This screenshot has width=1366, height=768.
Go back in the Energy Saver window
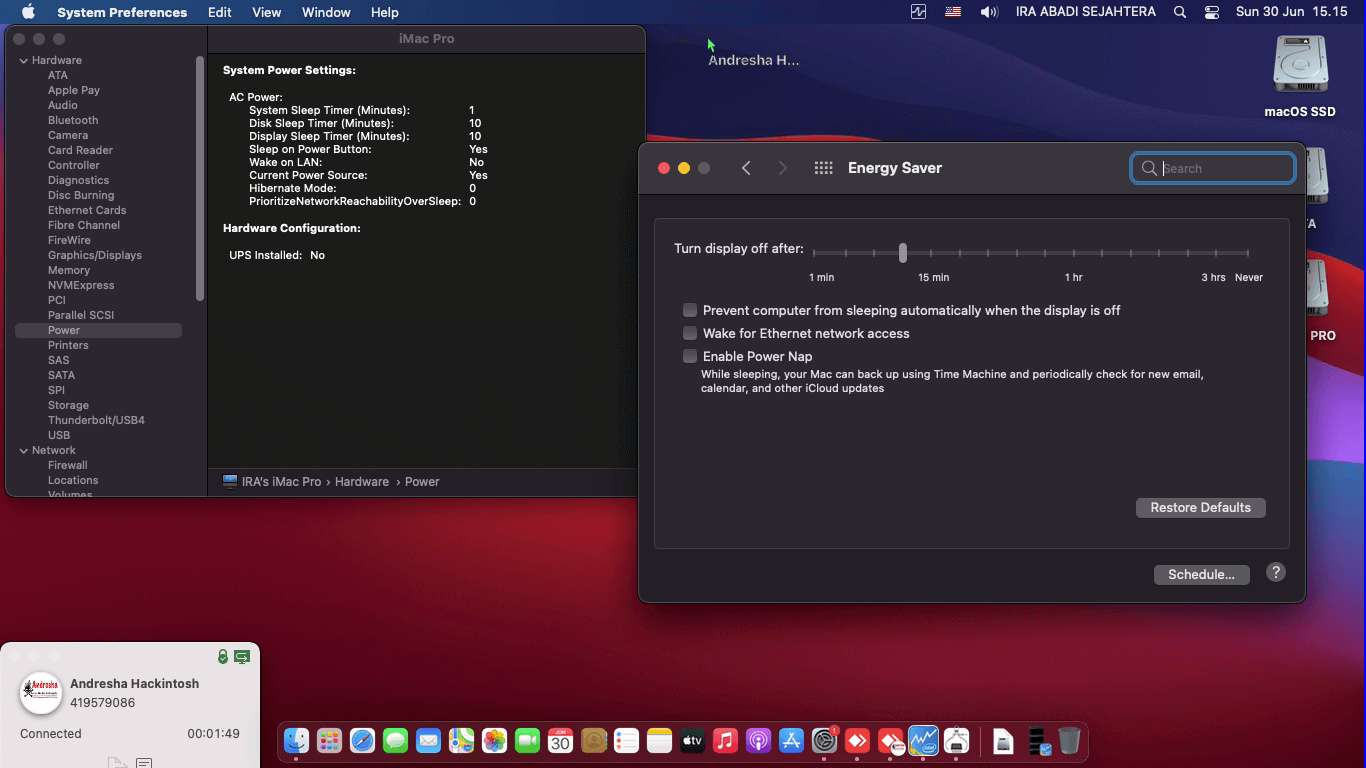pos(746,168)
